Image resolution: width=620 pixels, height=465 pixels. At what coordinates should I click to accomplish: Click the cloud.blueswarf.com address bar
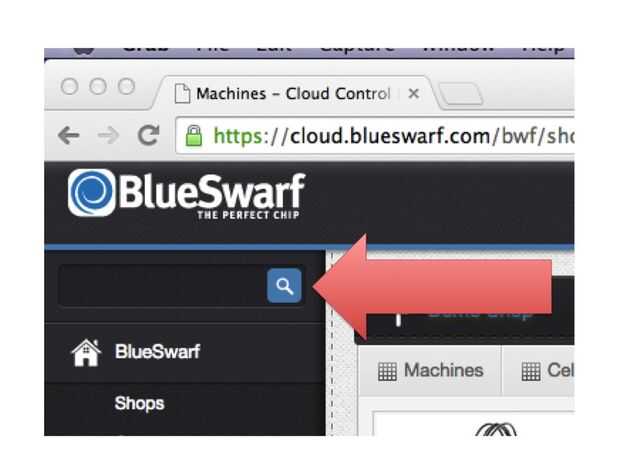click(x=375, y=136)
